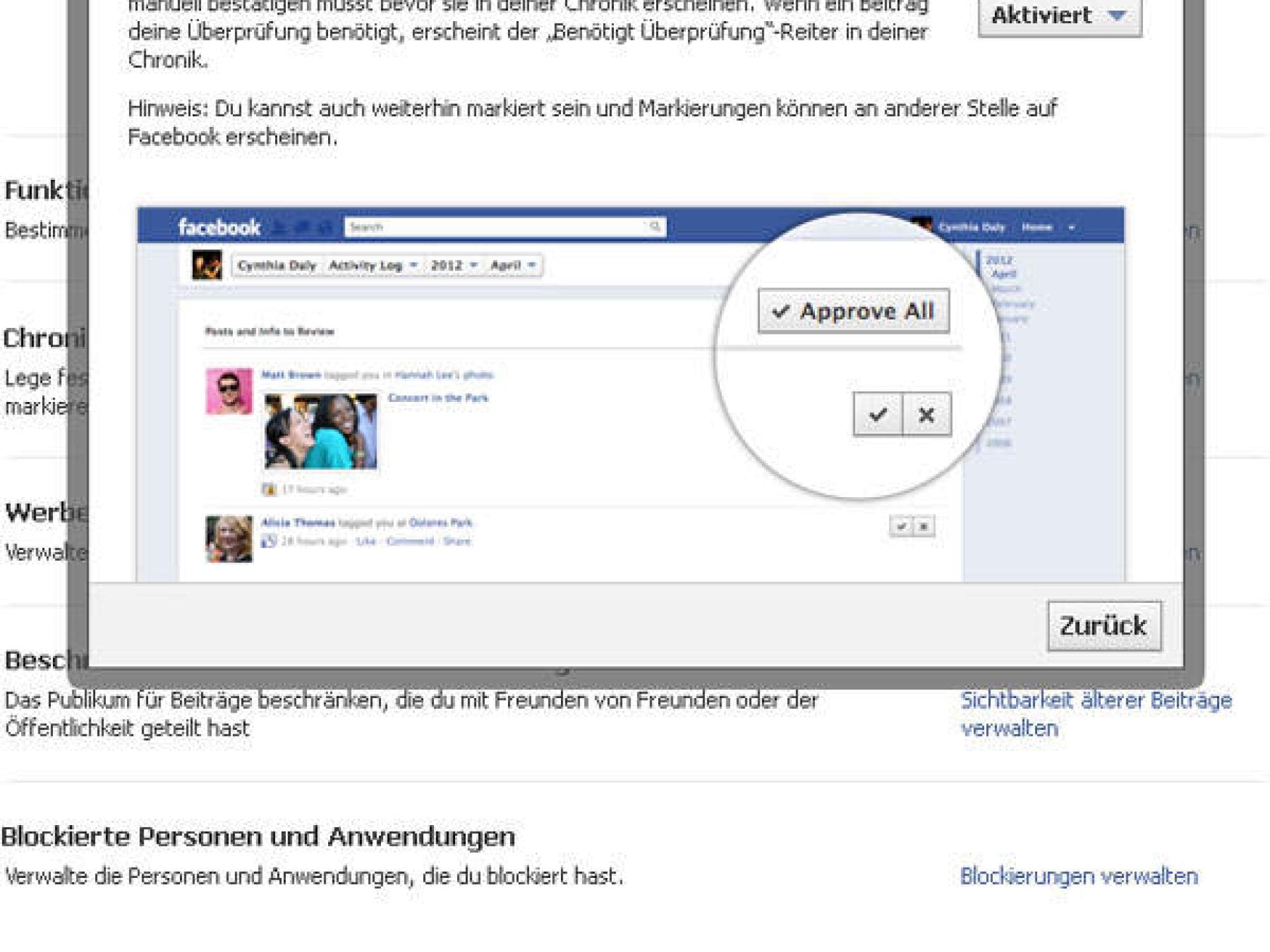1270x952 pixels.
Task: Click the facebook logo in illustration
Action: (219, 227)
